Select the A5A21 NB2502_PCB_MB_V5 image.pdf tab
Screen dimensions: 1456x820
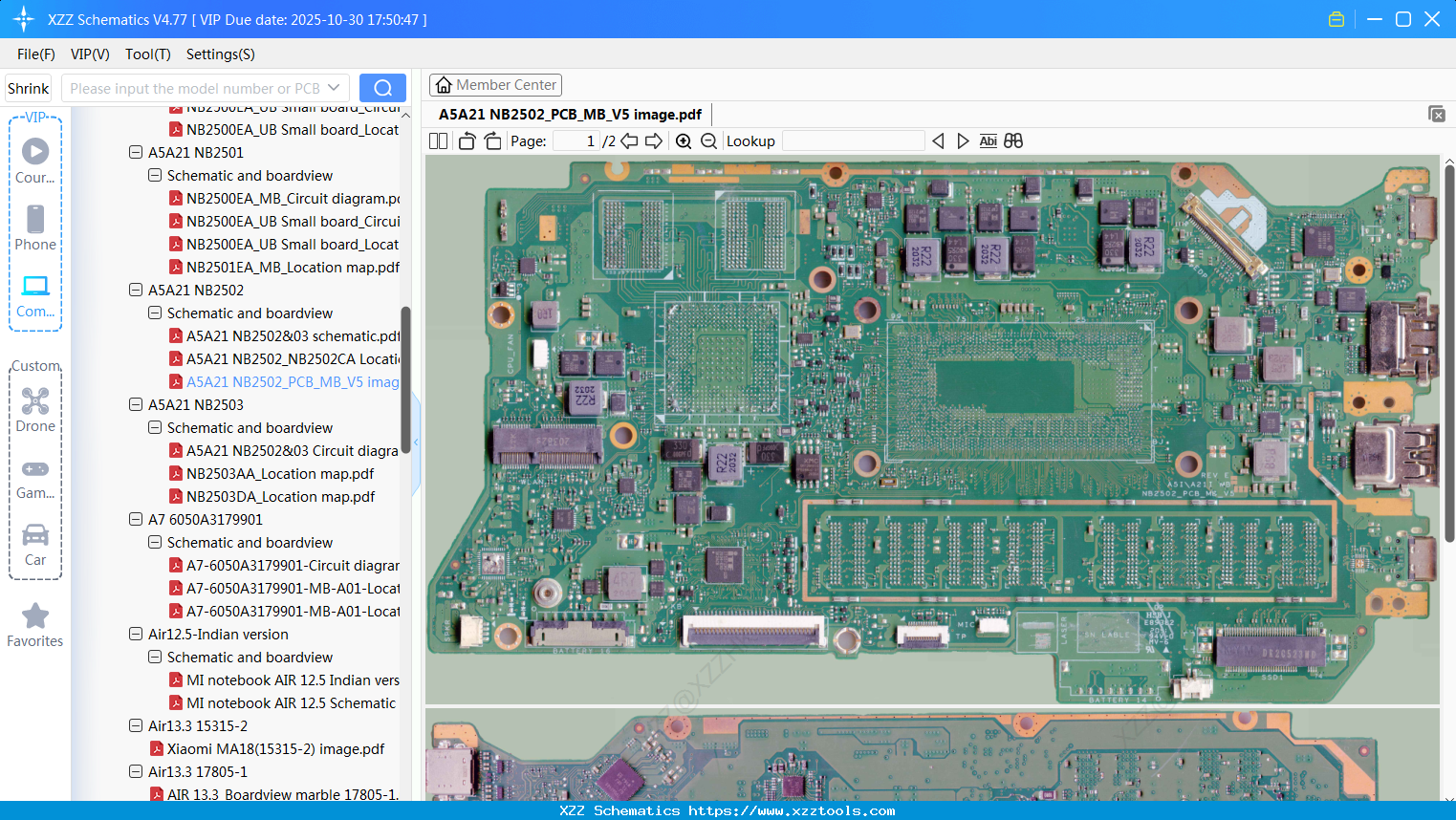click(x=571, y=115)
